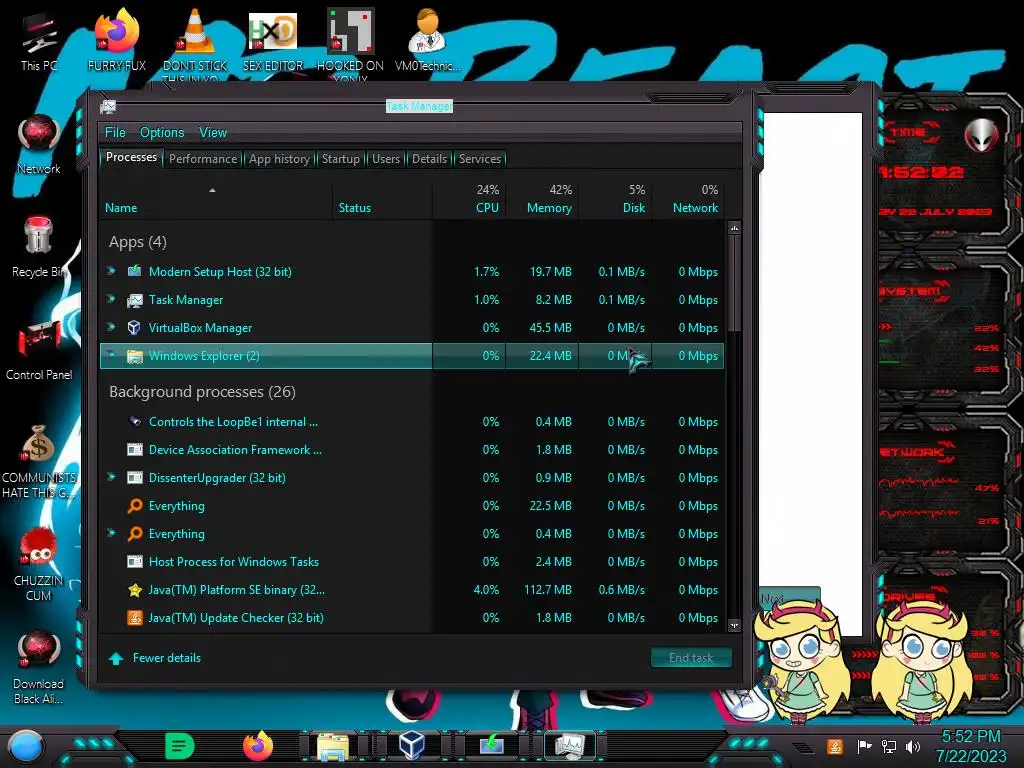Click the End task button

click(691, 658)
